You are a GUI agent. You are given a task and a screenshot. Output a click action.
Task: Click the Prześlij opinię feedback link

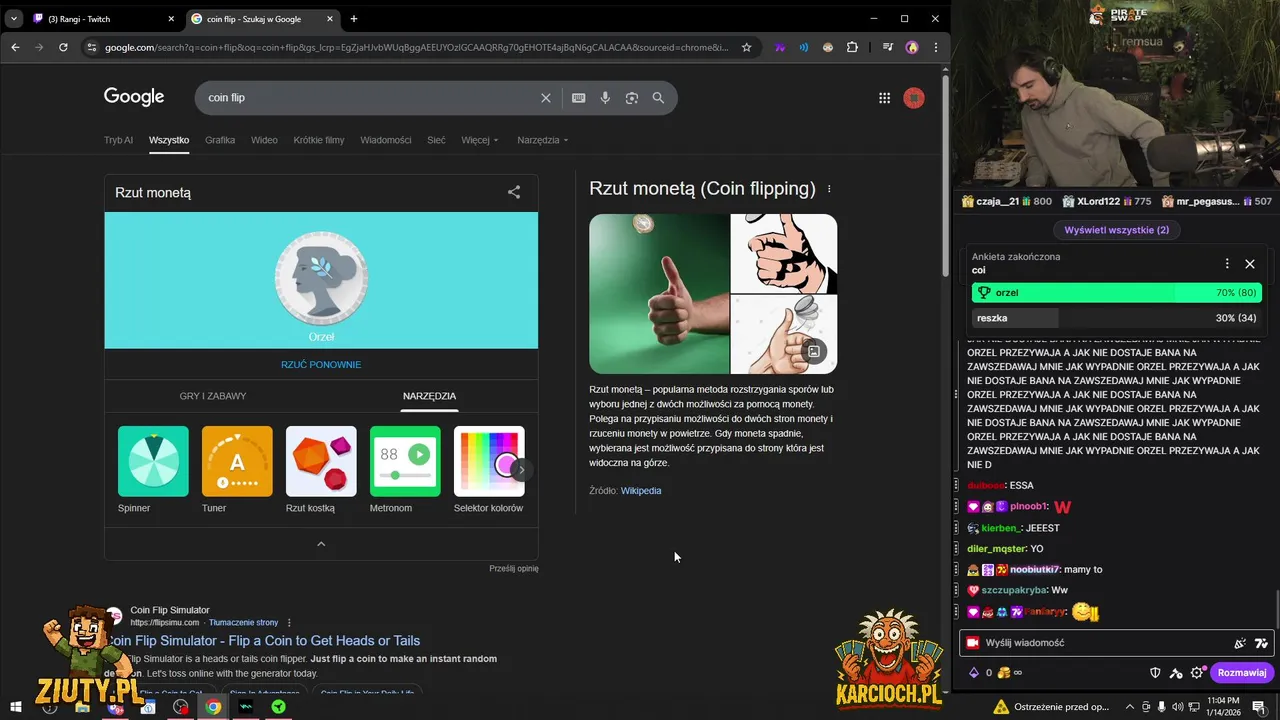[514, 569]
